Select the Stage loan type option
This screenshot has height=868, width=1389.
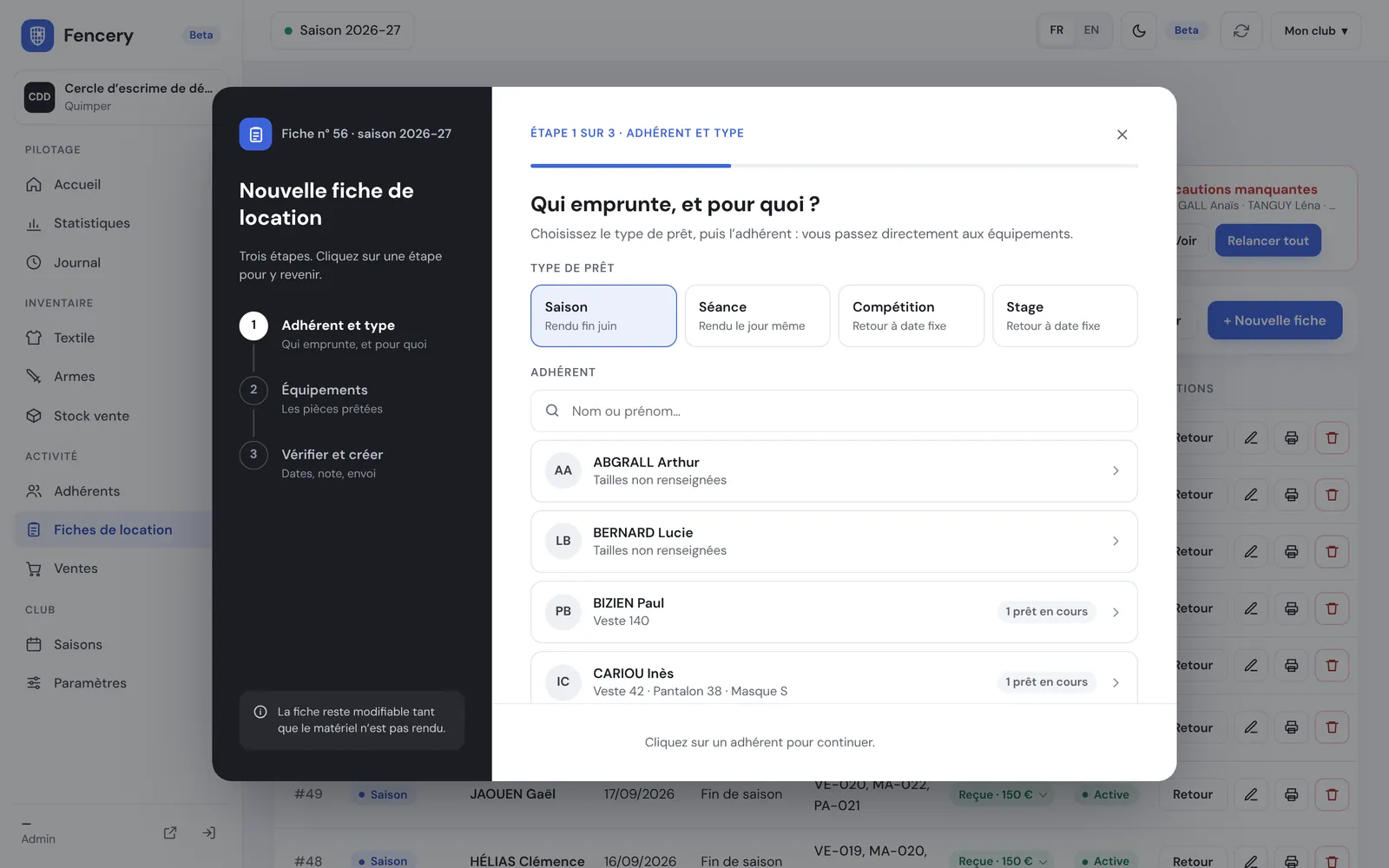(1064, 316)
